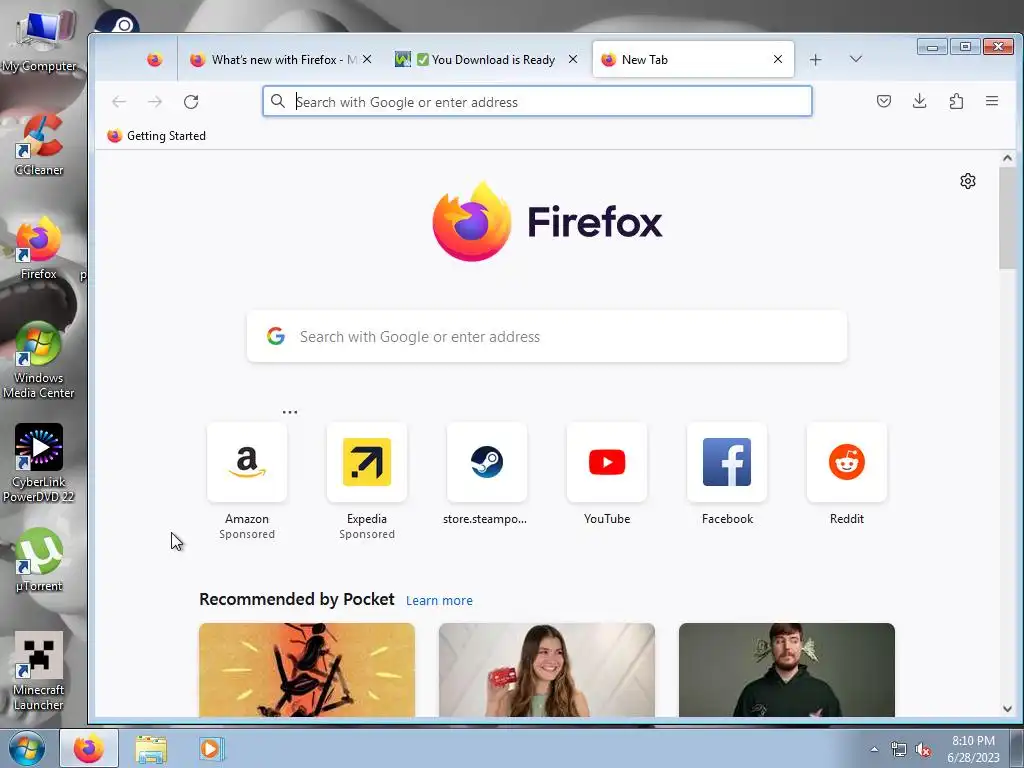Open the Extensions puzzle icon

(x=956, y=101)
